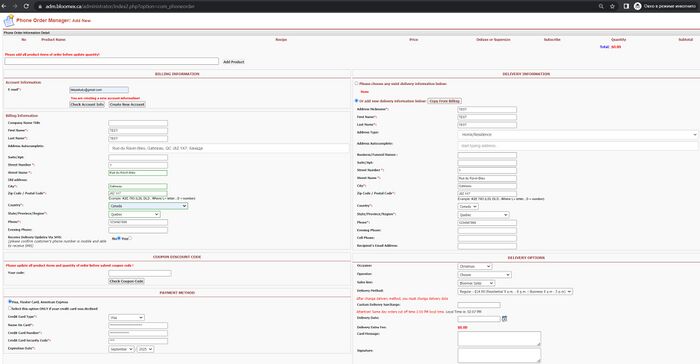Select Yes for delivery updates via SMS

pos(130,238)
